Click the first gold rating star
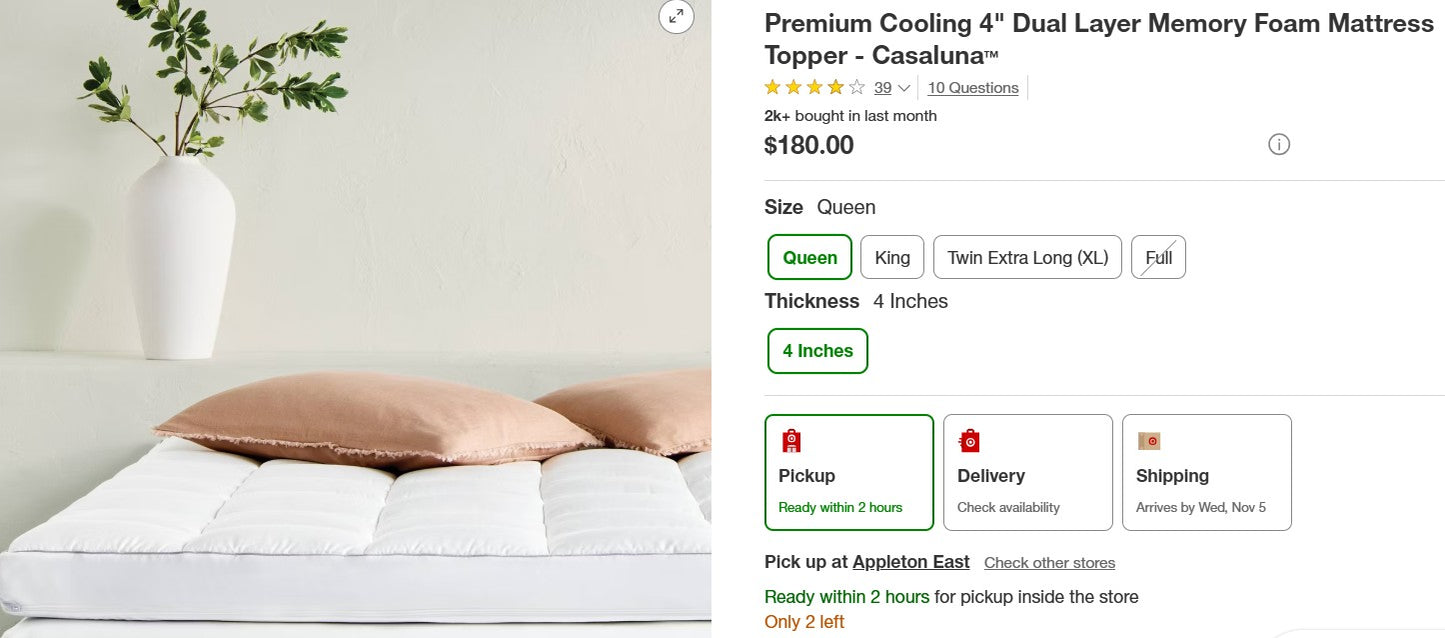The width and height of the screenshot is (1445, 638). 772,87
